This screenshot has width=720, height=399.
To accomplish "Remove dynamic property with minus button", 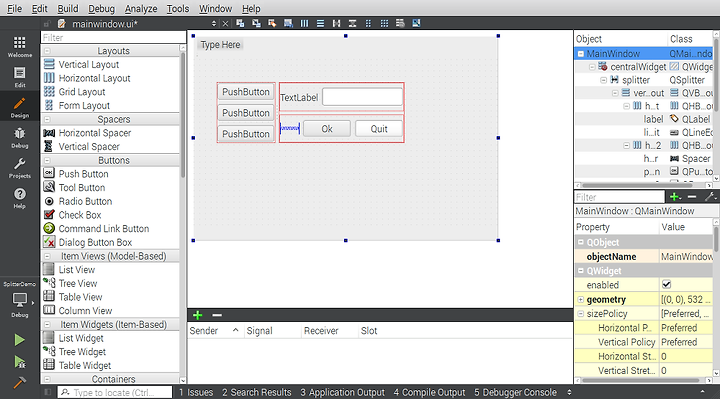I will (692, 197).
